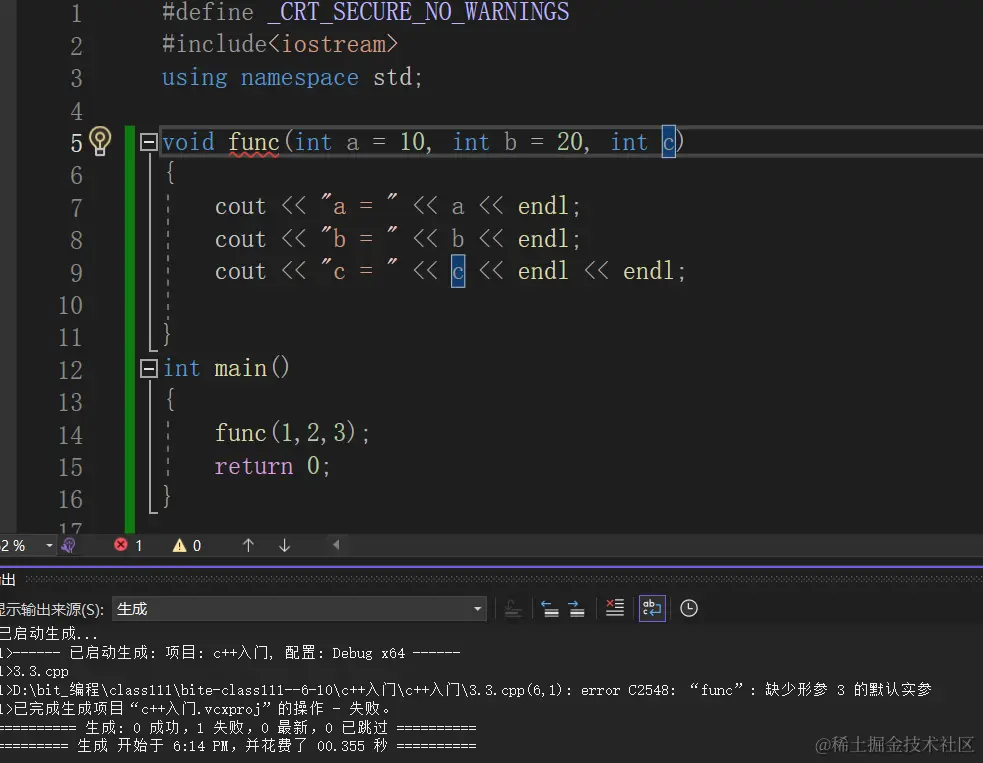
Task: Click the red error count indicator
Action: pos(128,545)
